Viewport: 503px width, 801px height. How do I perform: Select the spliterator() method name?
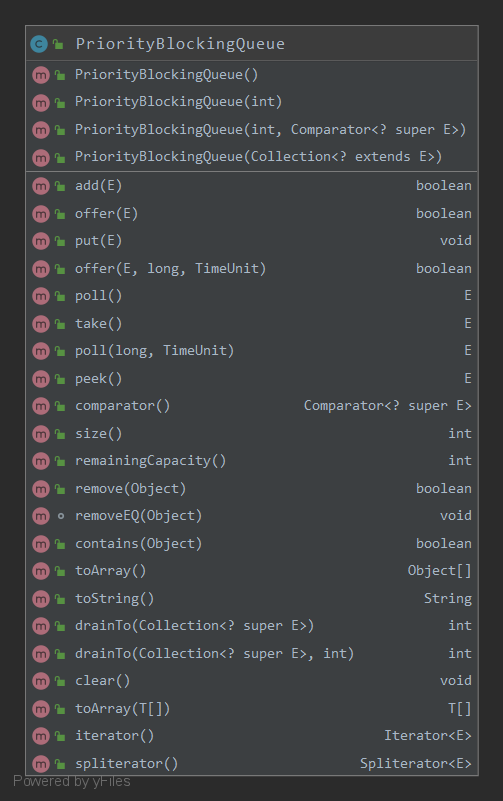(127, 764)
